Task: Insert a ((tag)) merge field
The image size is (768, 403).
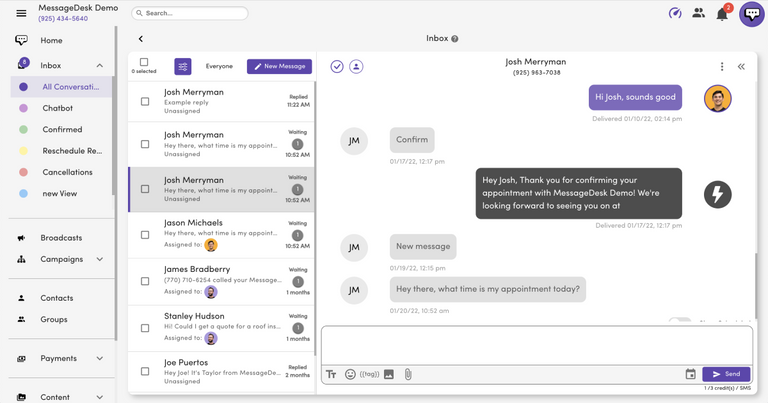Action: (x=369, y=375)
